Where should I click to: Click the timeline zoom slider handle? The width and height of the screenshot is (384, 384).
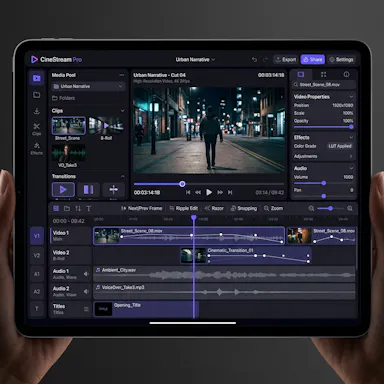330,208
